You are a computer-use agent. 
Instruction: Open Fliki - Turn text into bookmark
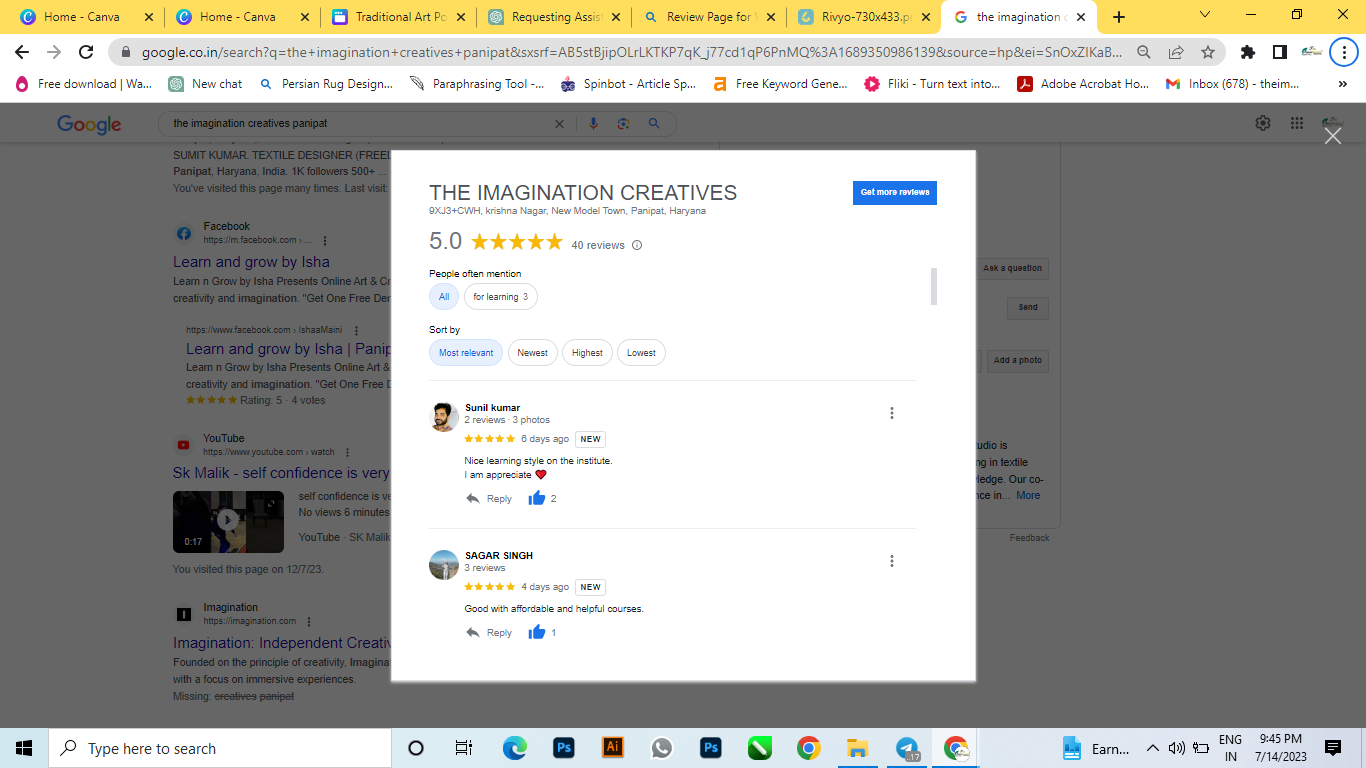point(932,84)
